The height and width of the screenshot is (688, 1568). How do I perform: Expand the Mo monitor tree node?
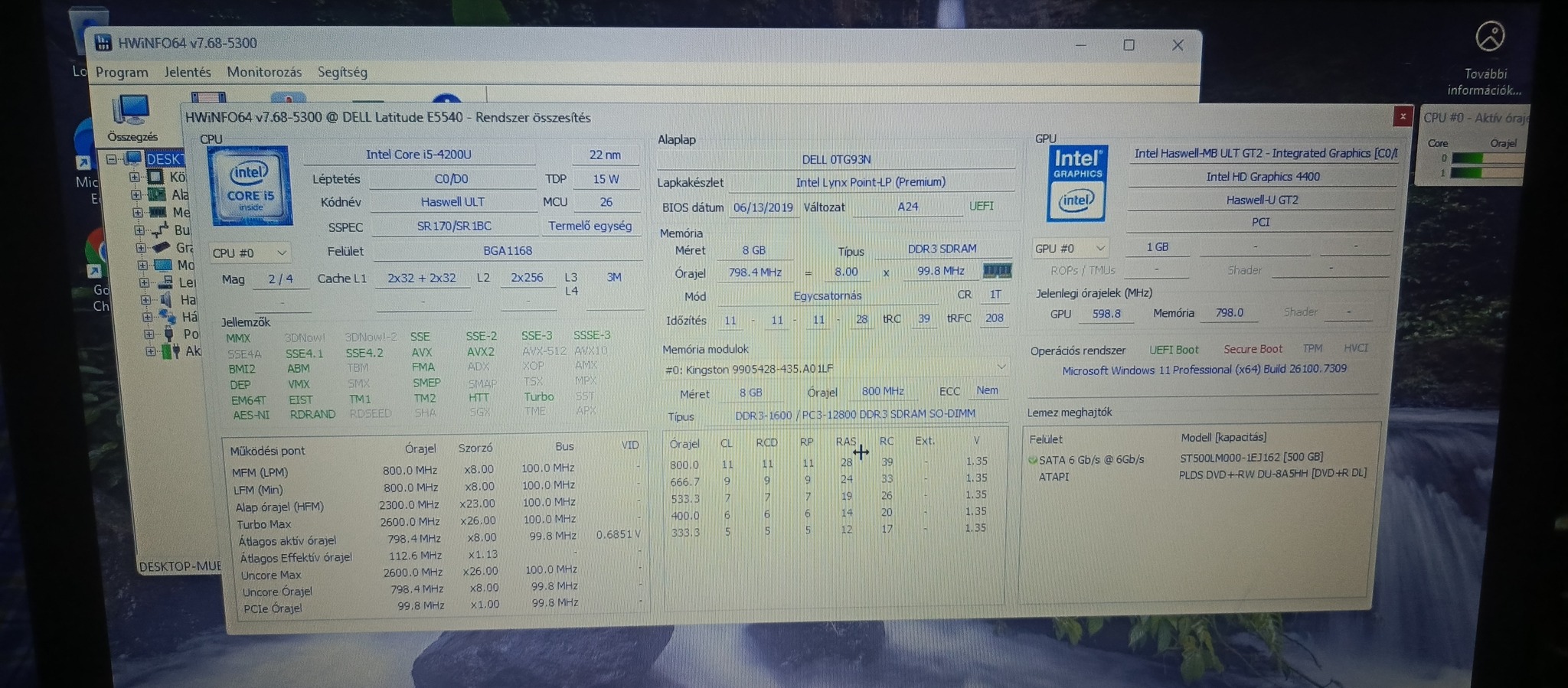(142, 265)
